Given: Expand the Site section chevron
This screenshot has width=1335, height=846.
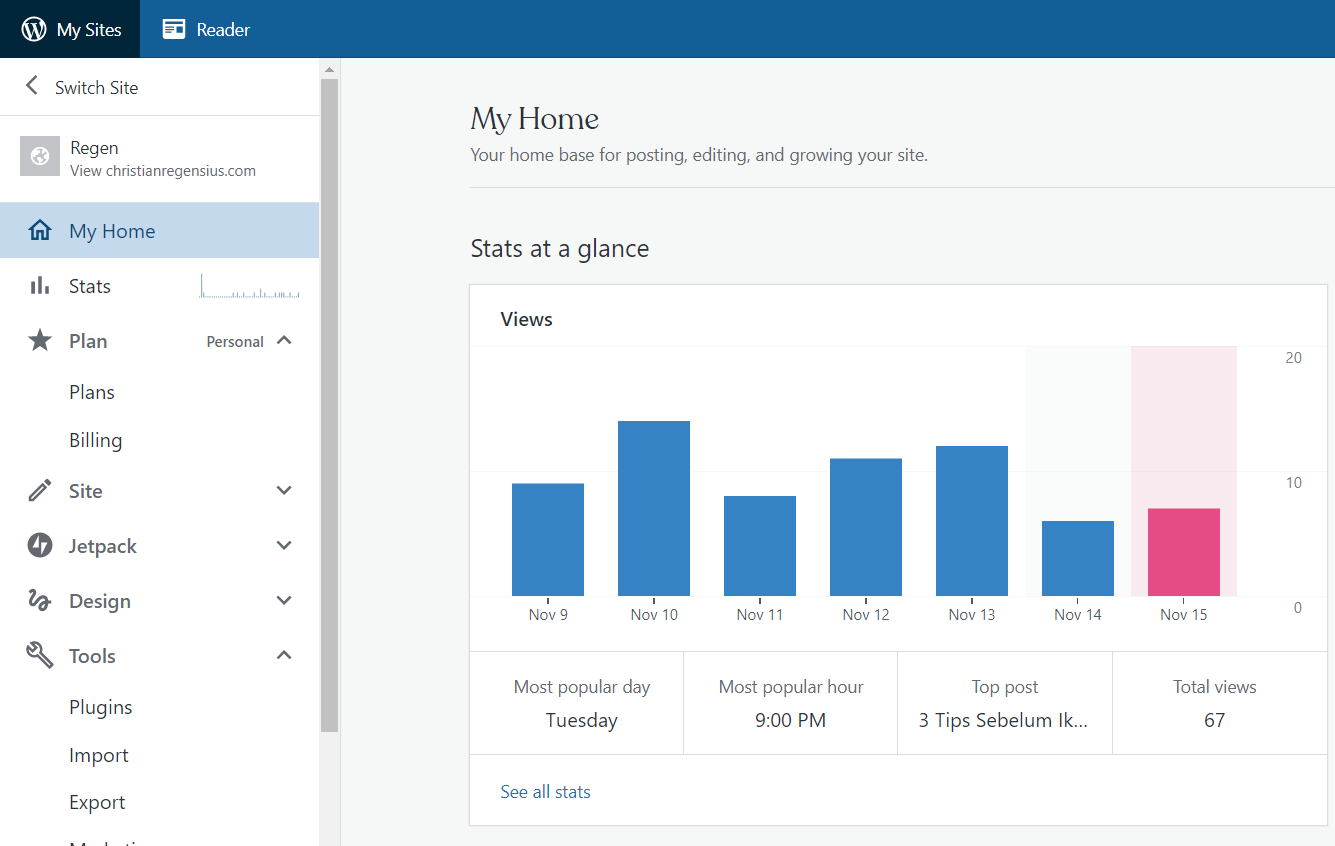Looking at the screenshot, I should click(x=284, y=491).
